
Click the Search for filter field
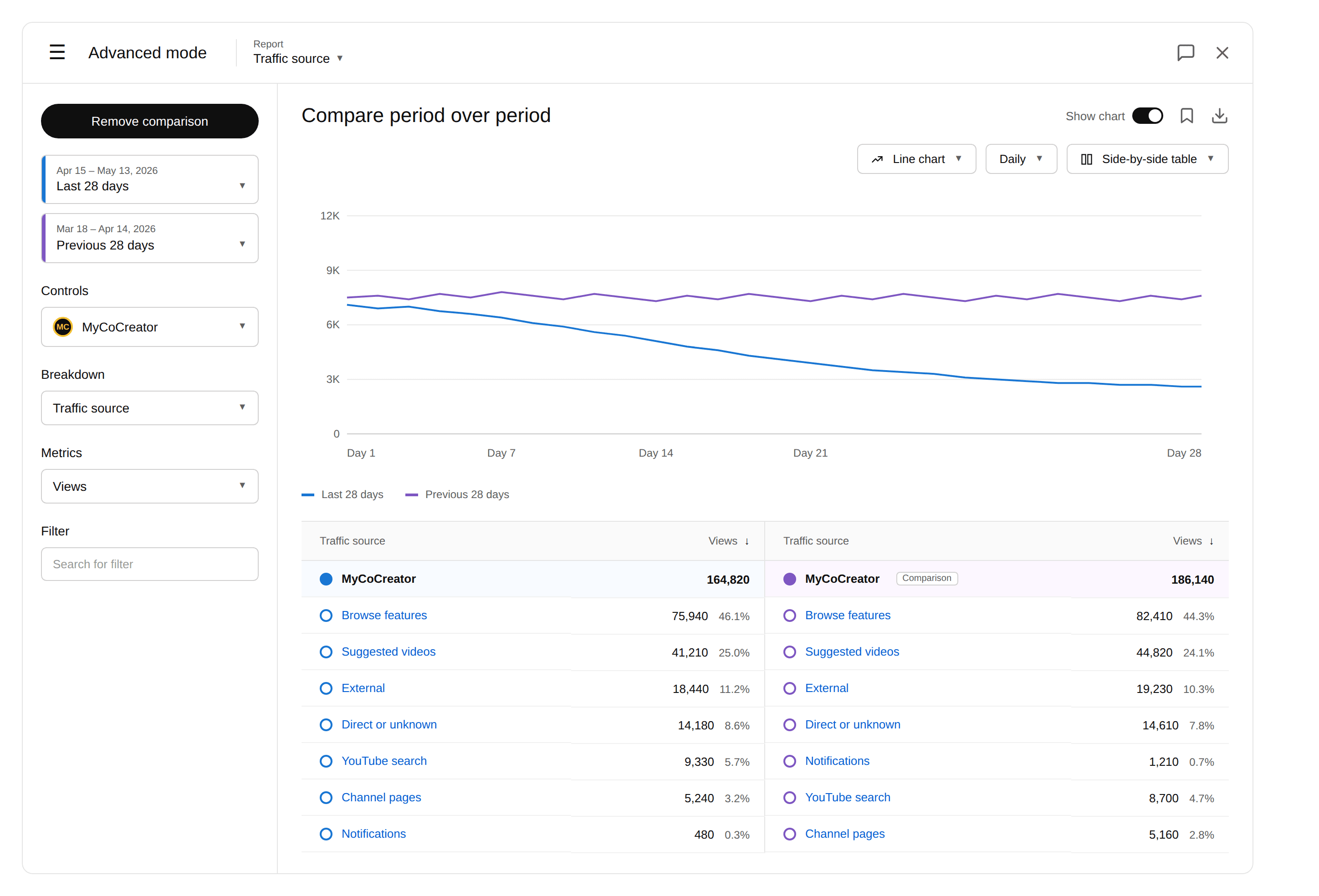[150, 565]
